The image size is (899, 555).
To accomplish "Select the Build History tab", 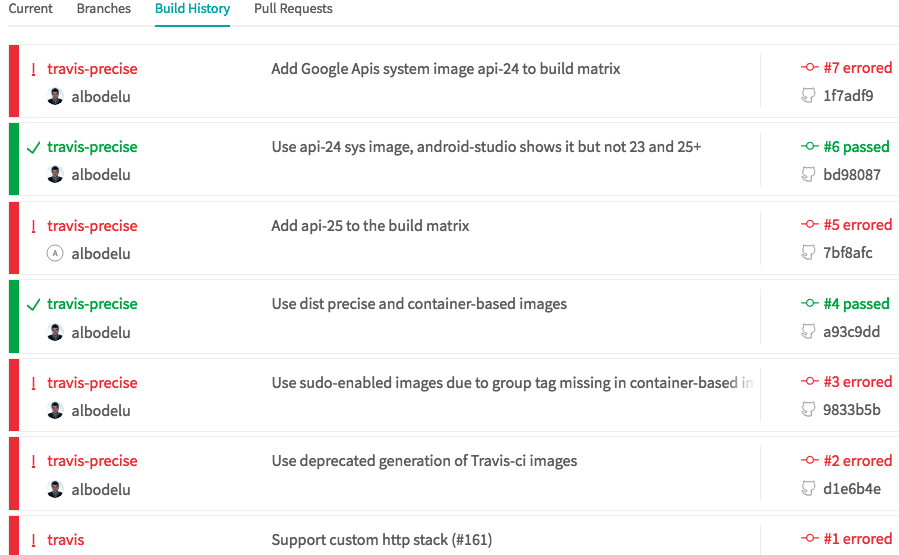I will pyautogui.click(x=192, y=9).
